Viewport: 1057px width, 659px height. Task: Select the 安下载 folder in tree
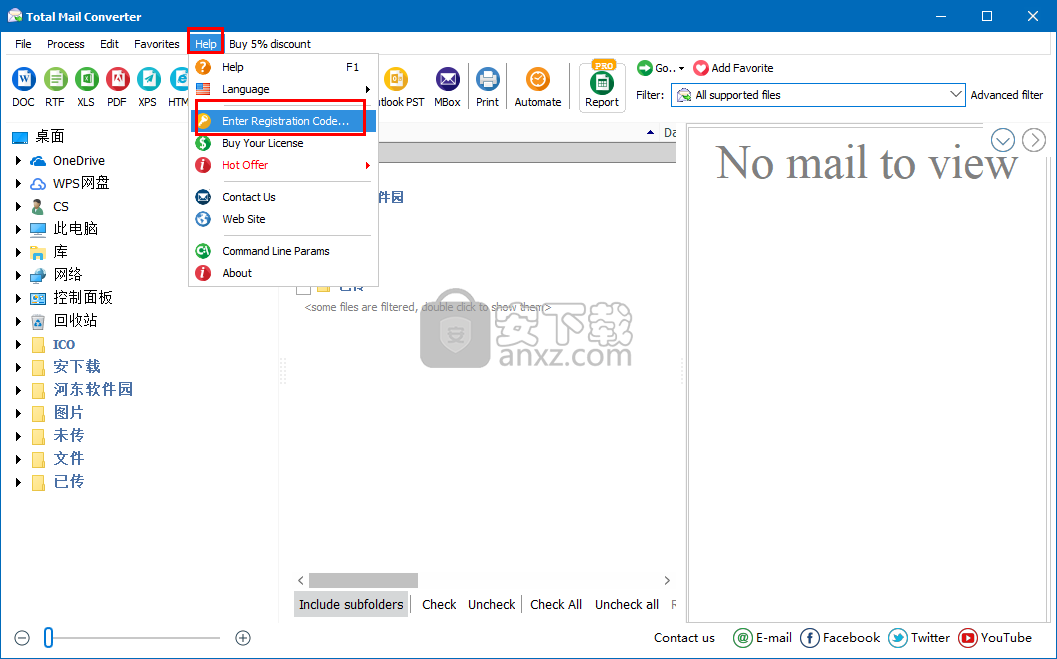tap(76, 367)
